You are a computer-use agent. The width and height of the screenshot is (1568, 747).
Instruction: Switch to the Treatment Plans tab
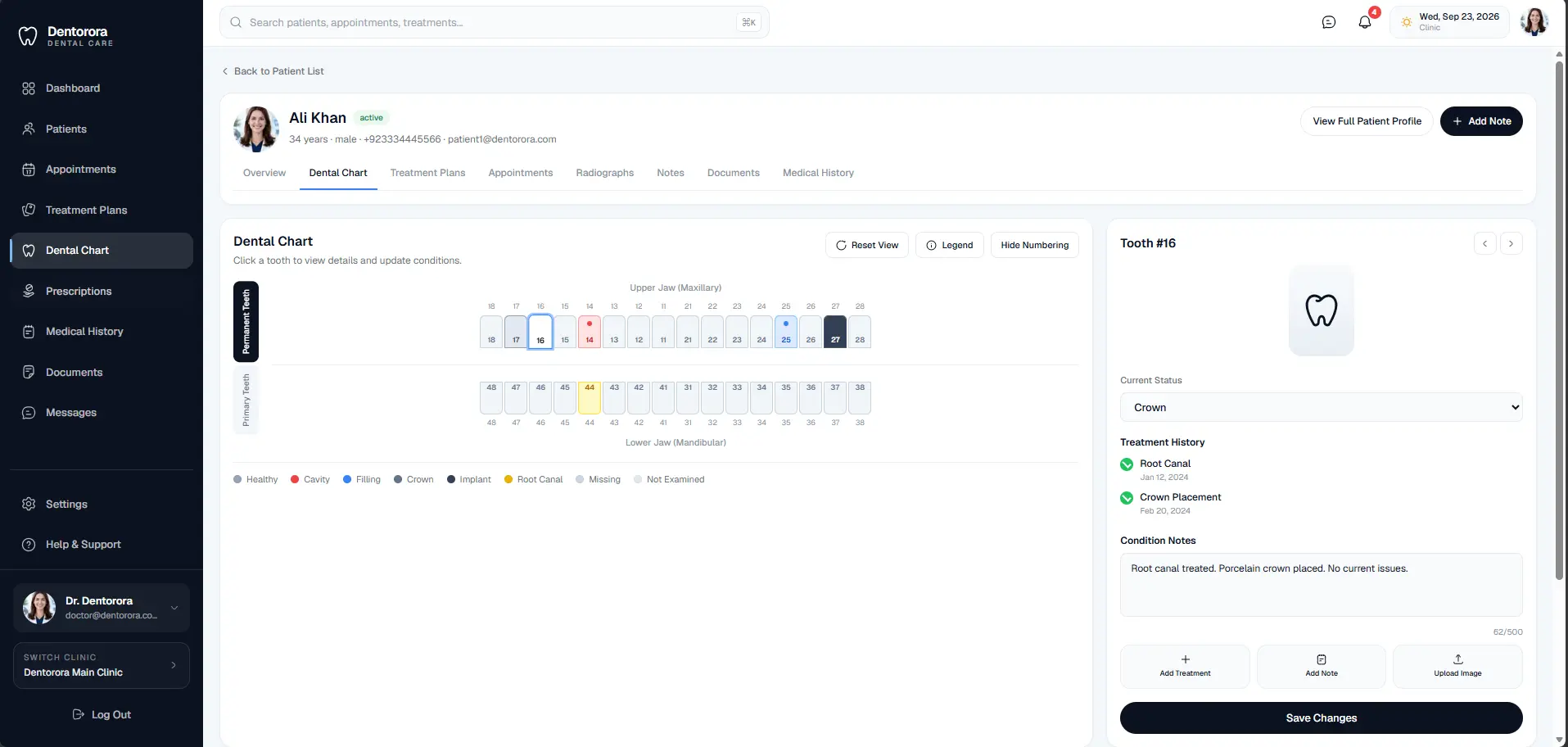[427, 173]
